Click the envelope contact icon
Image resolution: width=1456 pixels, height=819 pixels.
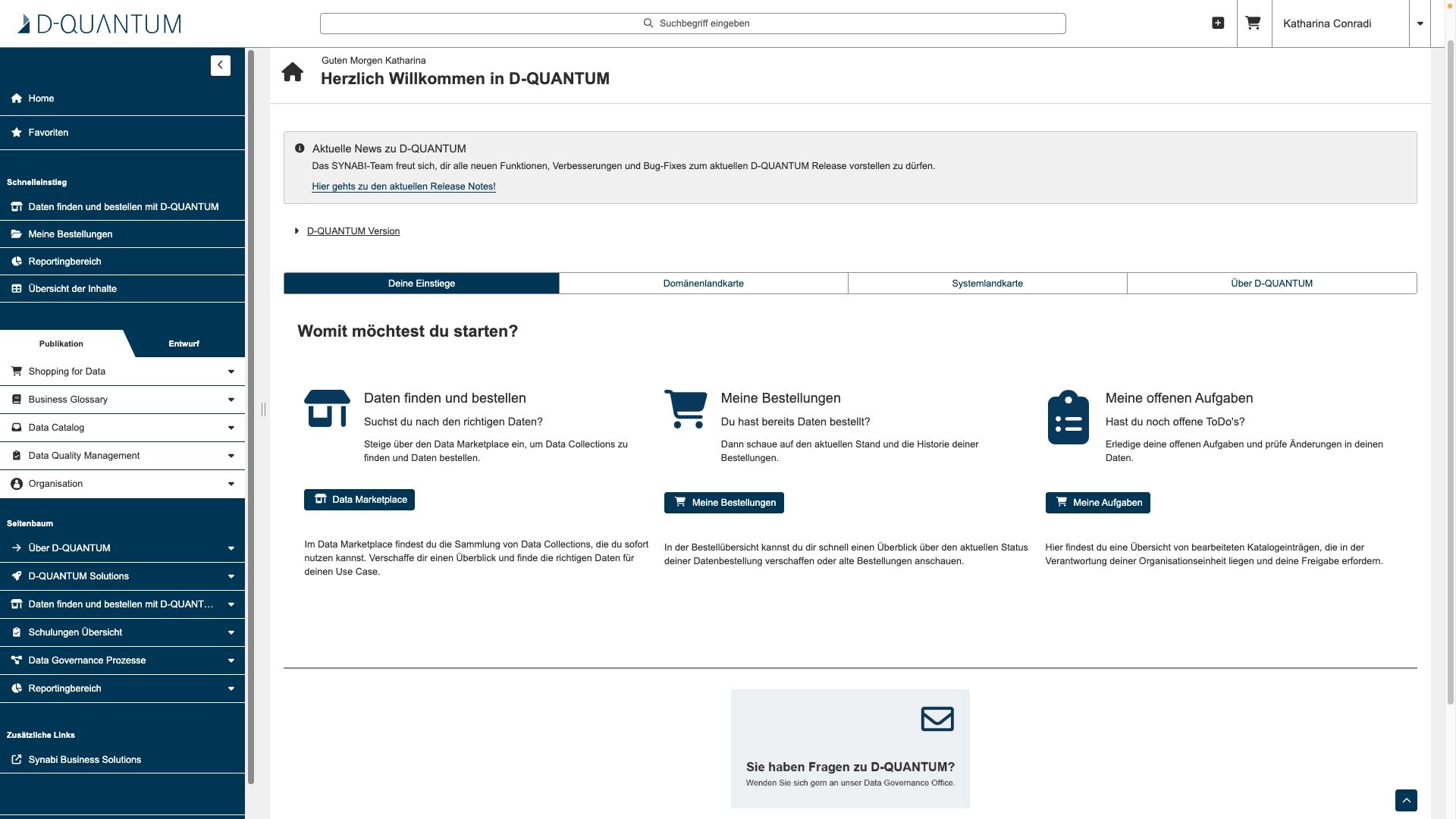coord(937,718)
